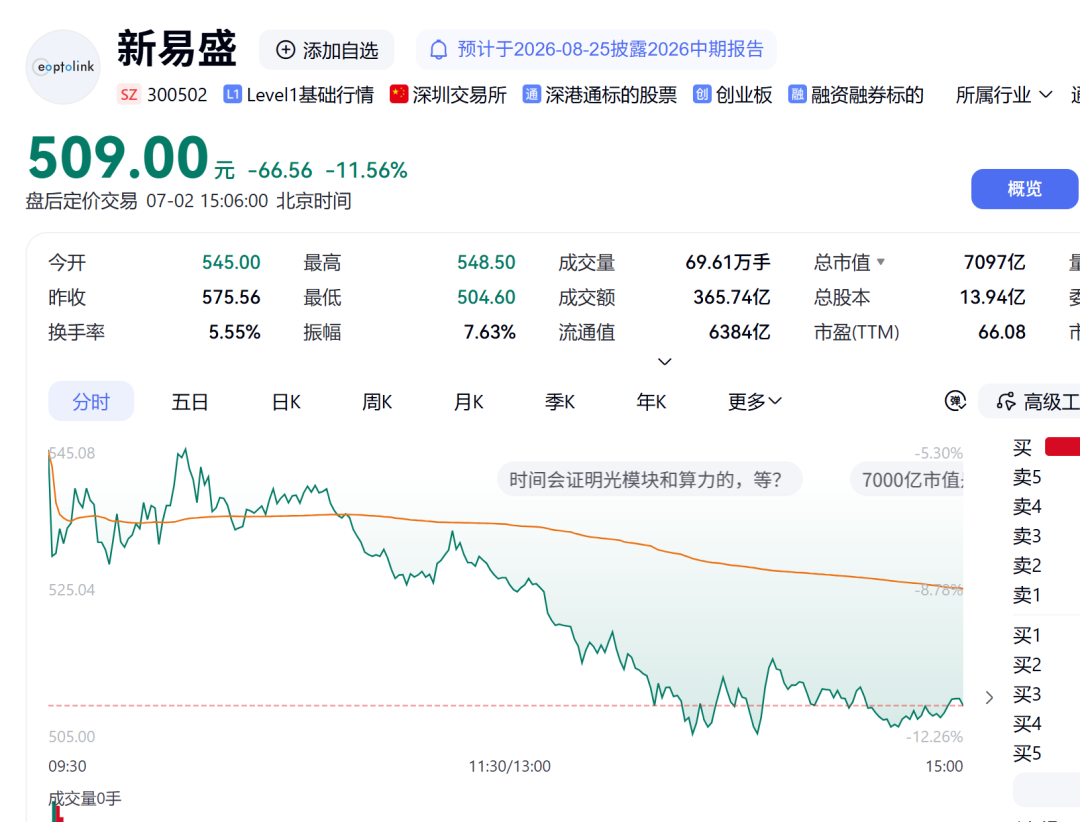Switch to the 日K tab
Viewport: 1080px width, 822px height.
(x=286, y=402)
